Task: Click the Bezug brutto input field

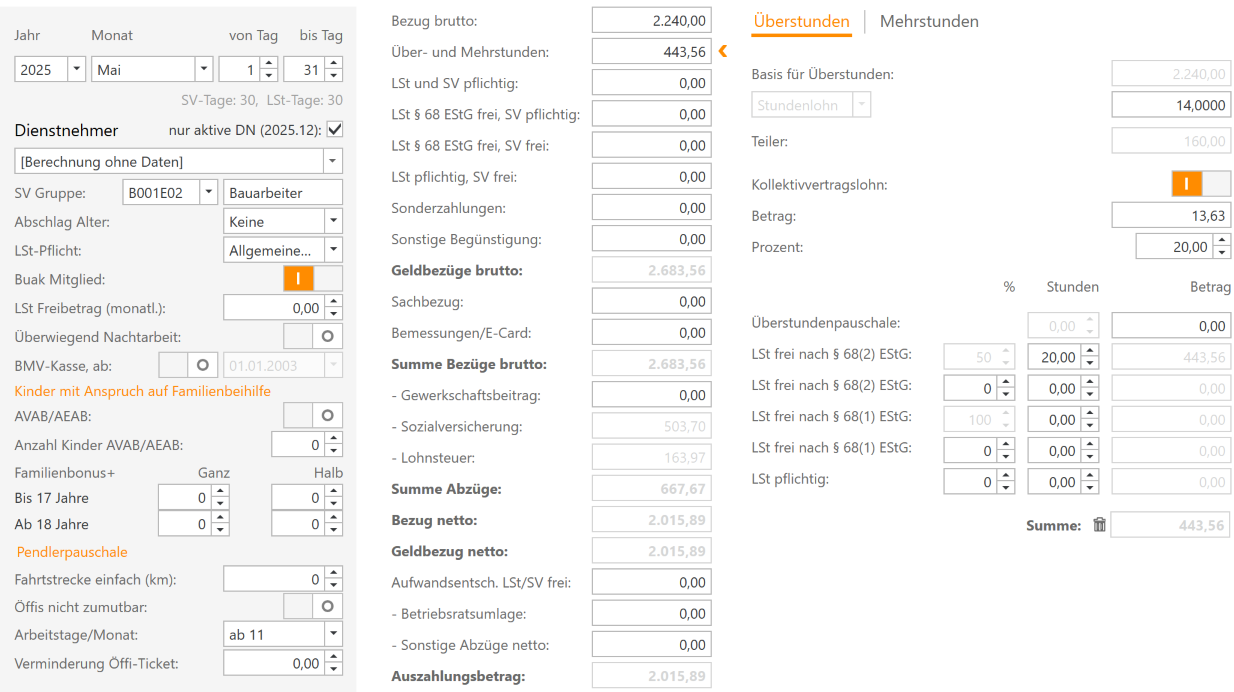Action: click(x=651, y=20)
